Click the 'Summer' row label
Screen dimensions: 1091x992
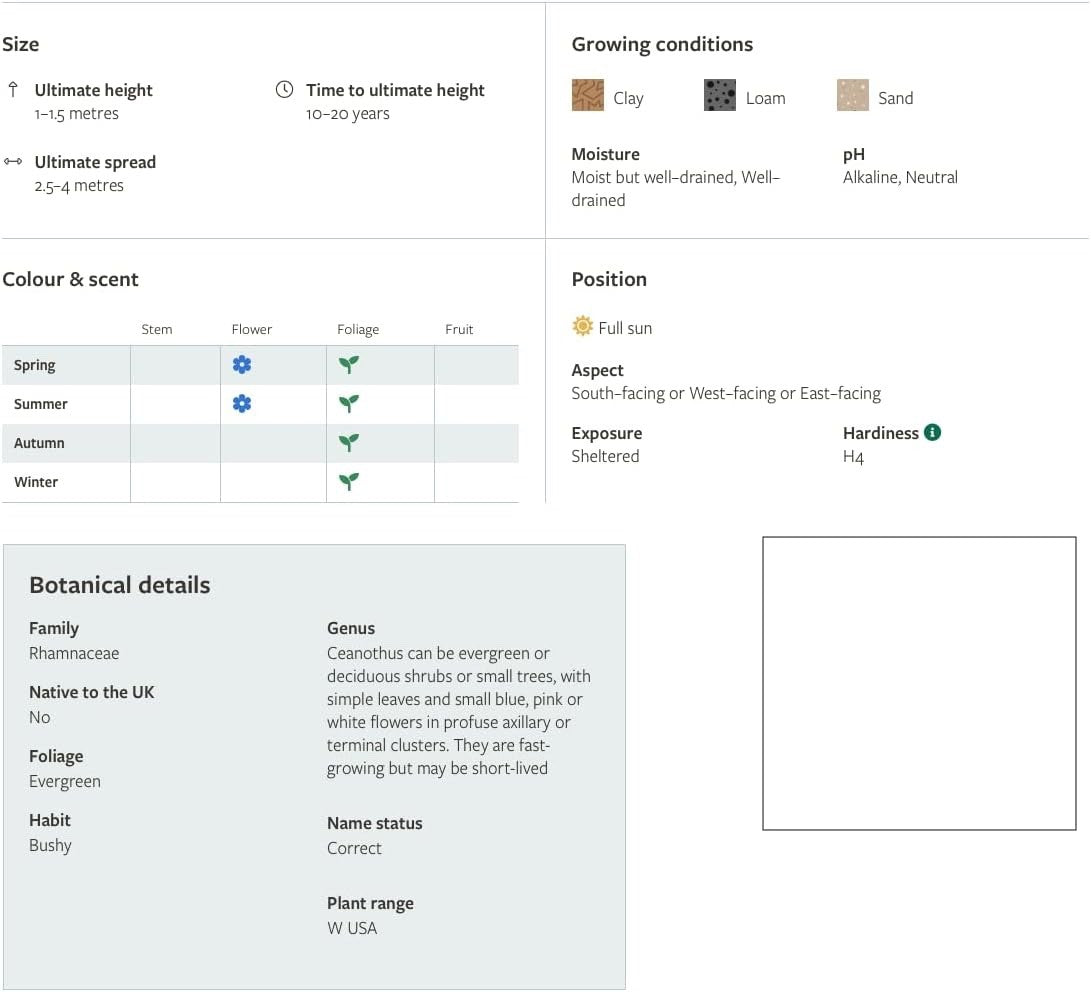(x=40, y=404)
